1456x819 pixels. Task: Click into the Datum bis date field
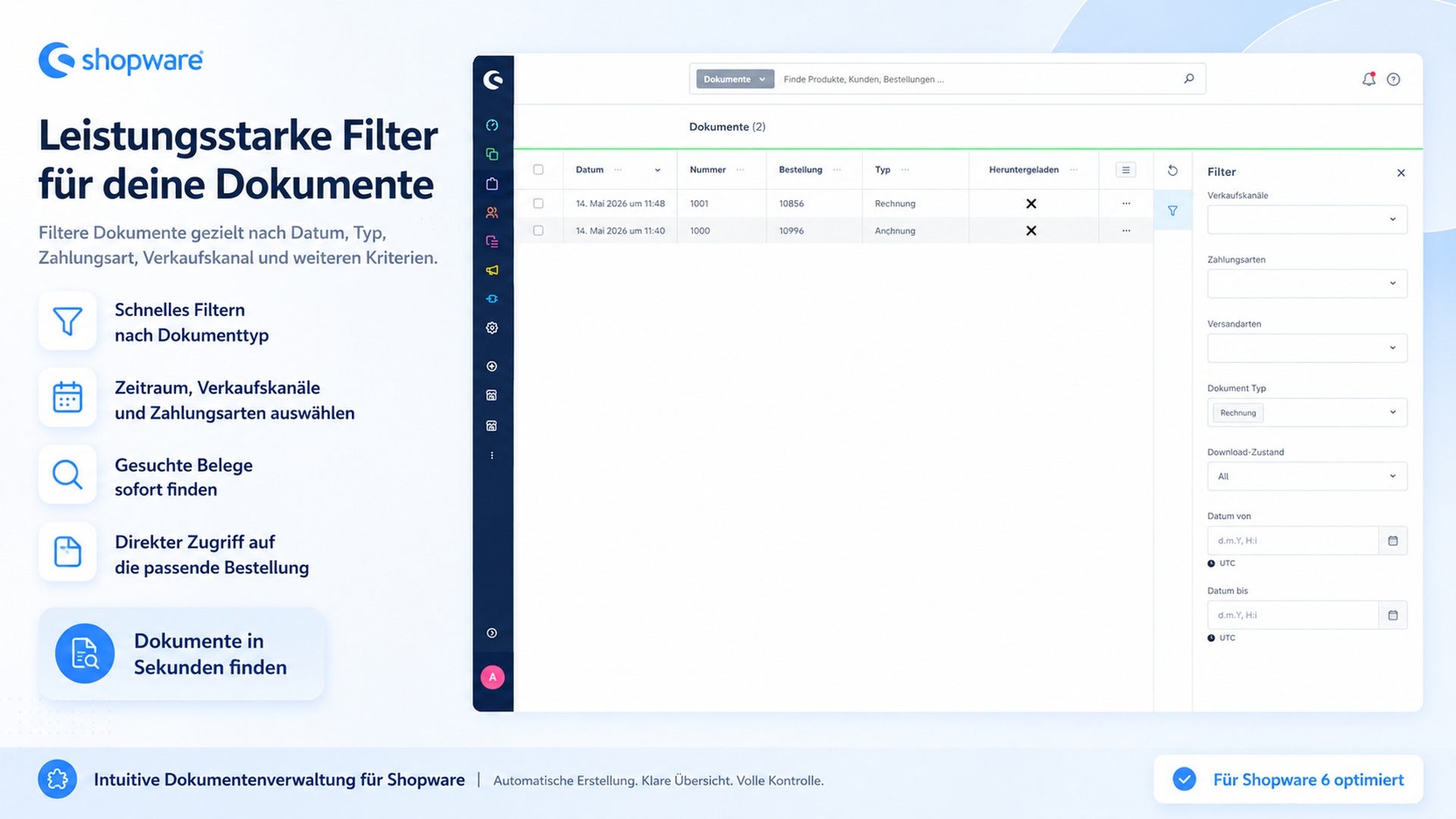(1293, 615)
